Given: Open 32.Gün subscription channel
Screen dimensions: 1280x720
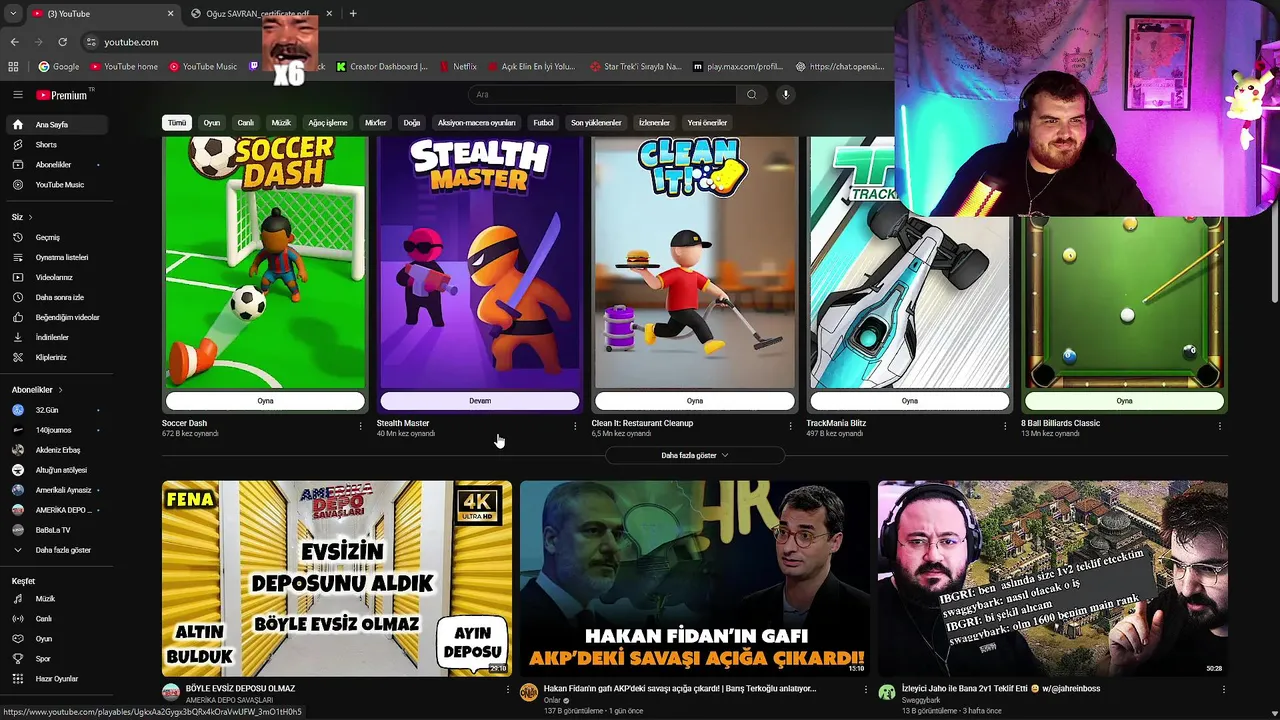Looking at the screenshot, I should [x=57, y=410].
